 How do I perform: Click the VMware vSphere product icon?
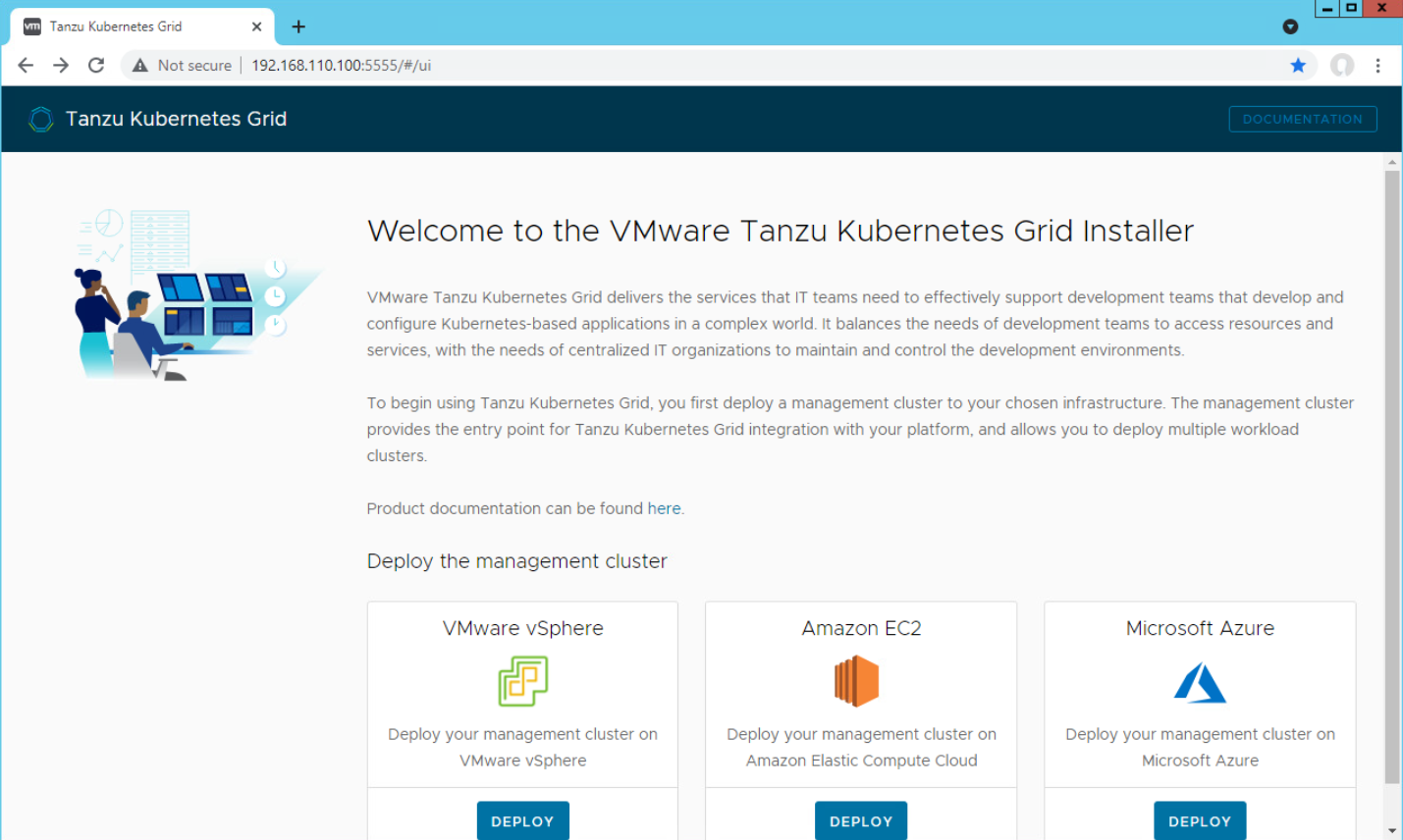click(522, 681)
